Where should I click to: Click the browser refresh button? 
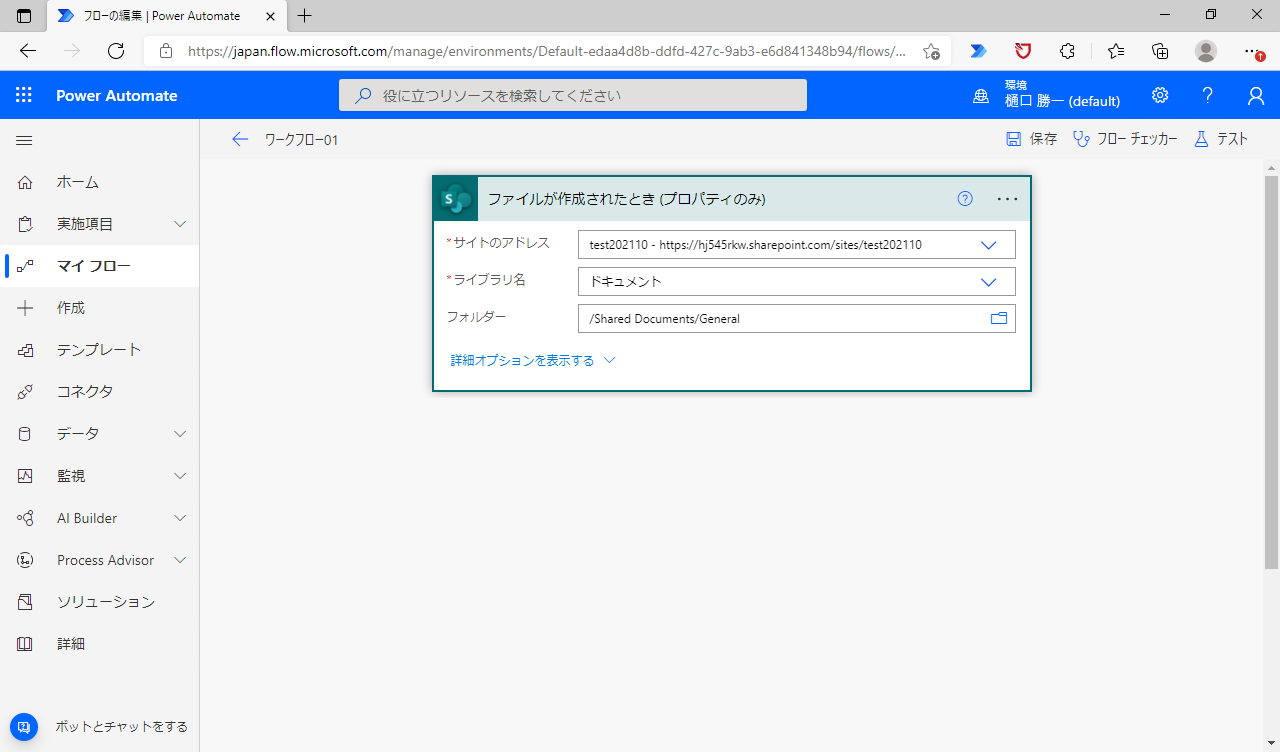(116, 51)
